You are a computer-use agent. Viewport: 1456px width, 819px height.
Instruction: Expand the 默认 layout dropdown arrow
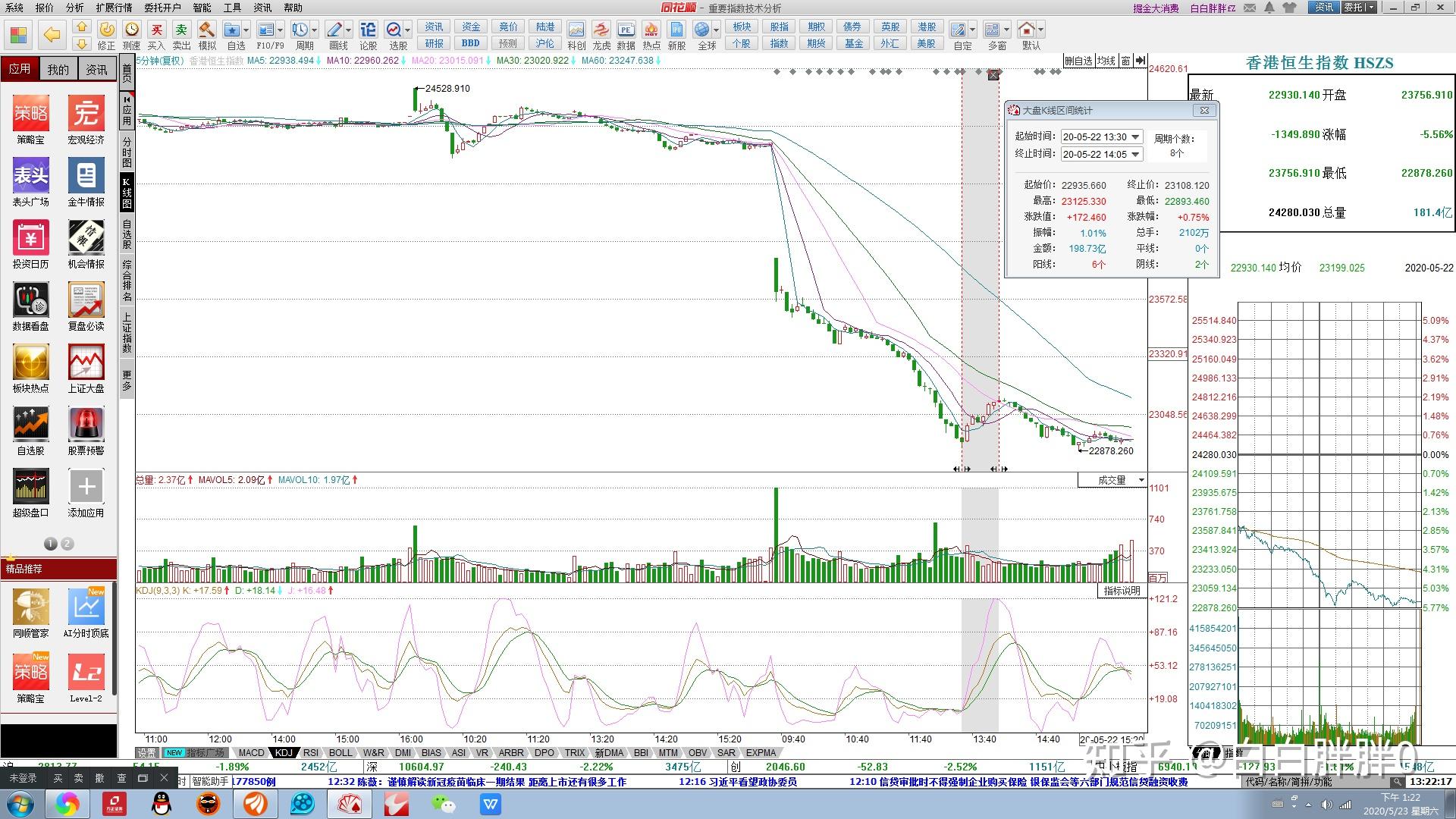point(1041,30)
